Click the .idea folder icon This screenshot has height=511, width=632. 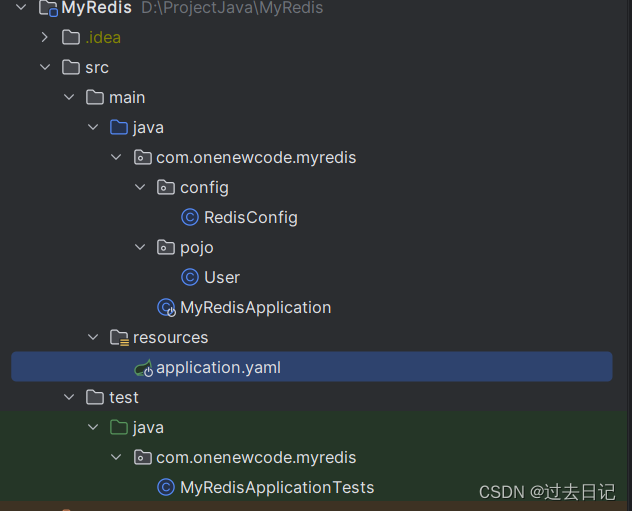point(70,37)
